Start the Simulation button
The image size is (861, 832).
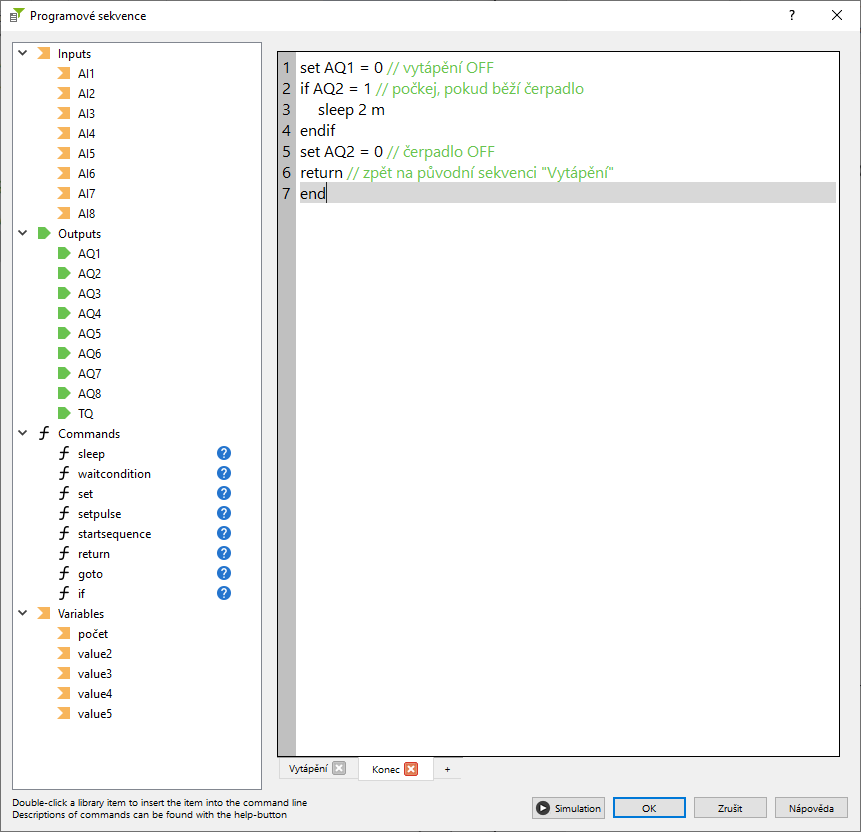coord(568,808)
